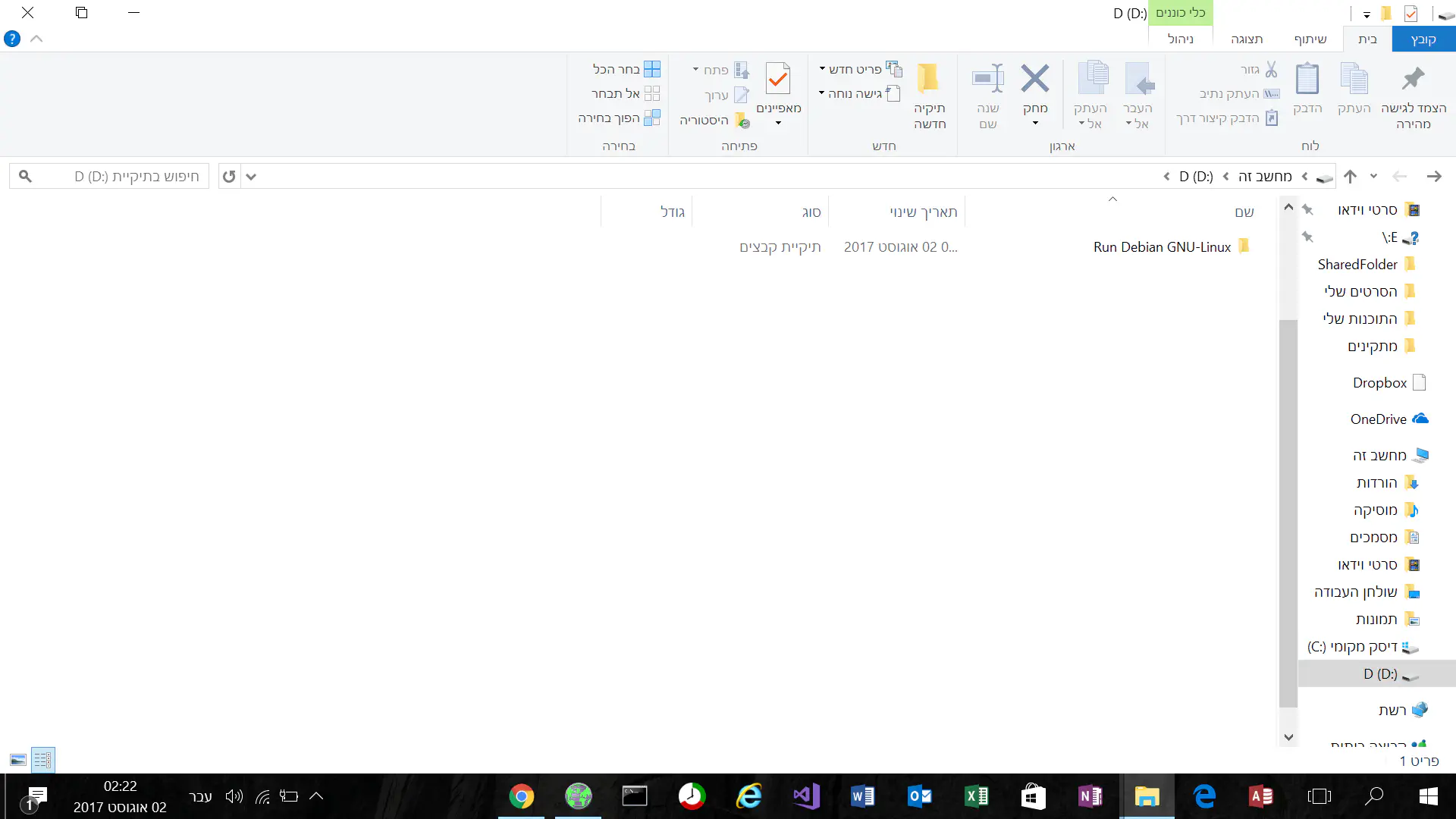Screen dimensions: 1456x819
Task: Click the red Delete X icon
Action: pos(1034,79)
